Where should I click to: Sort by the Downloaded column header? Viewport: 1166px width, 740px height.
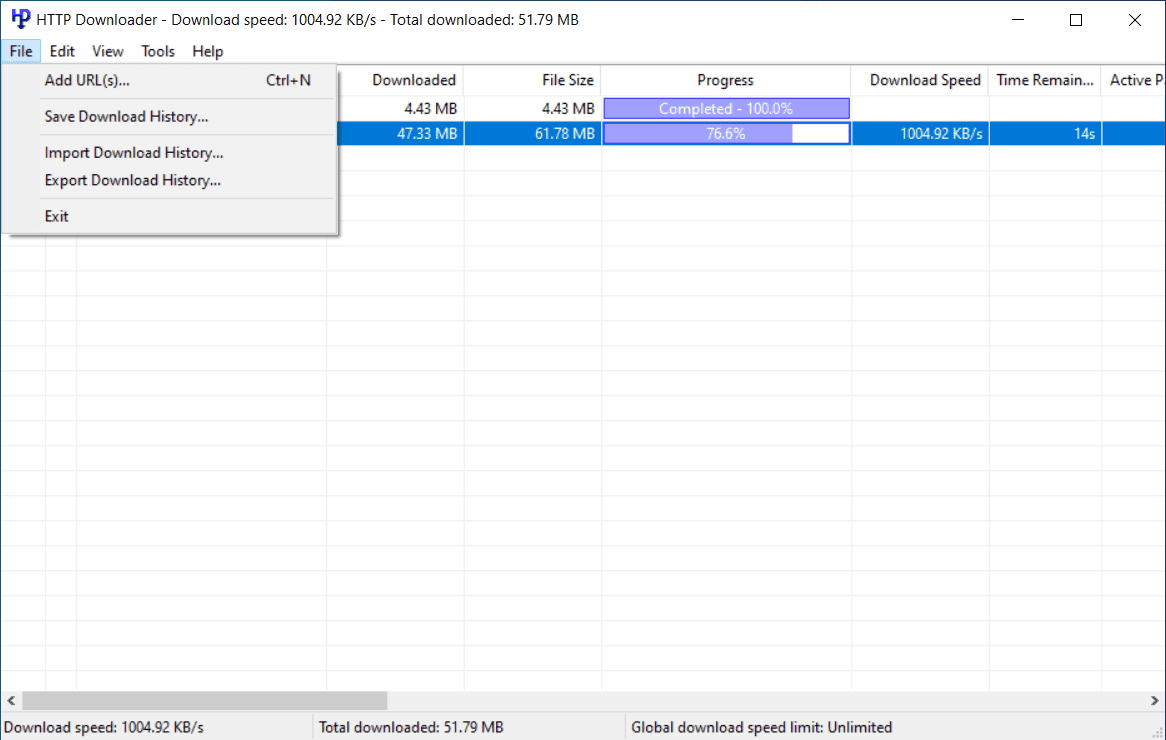click(401, 80)
